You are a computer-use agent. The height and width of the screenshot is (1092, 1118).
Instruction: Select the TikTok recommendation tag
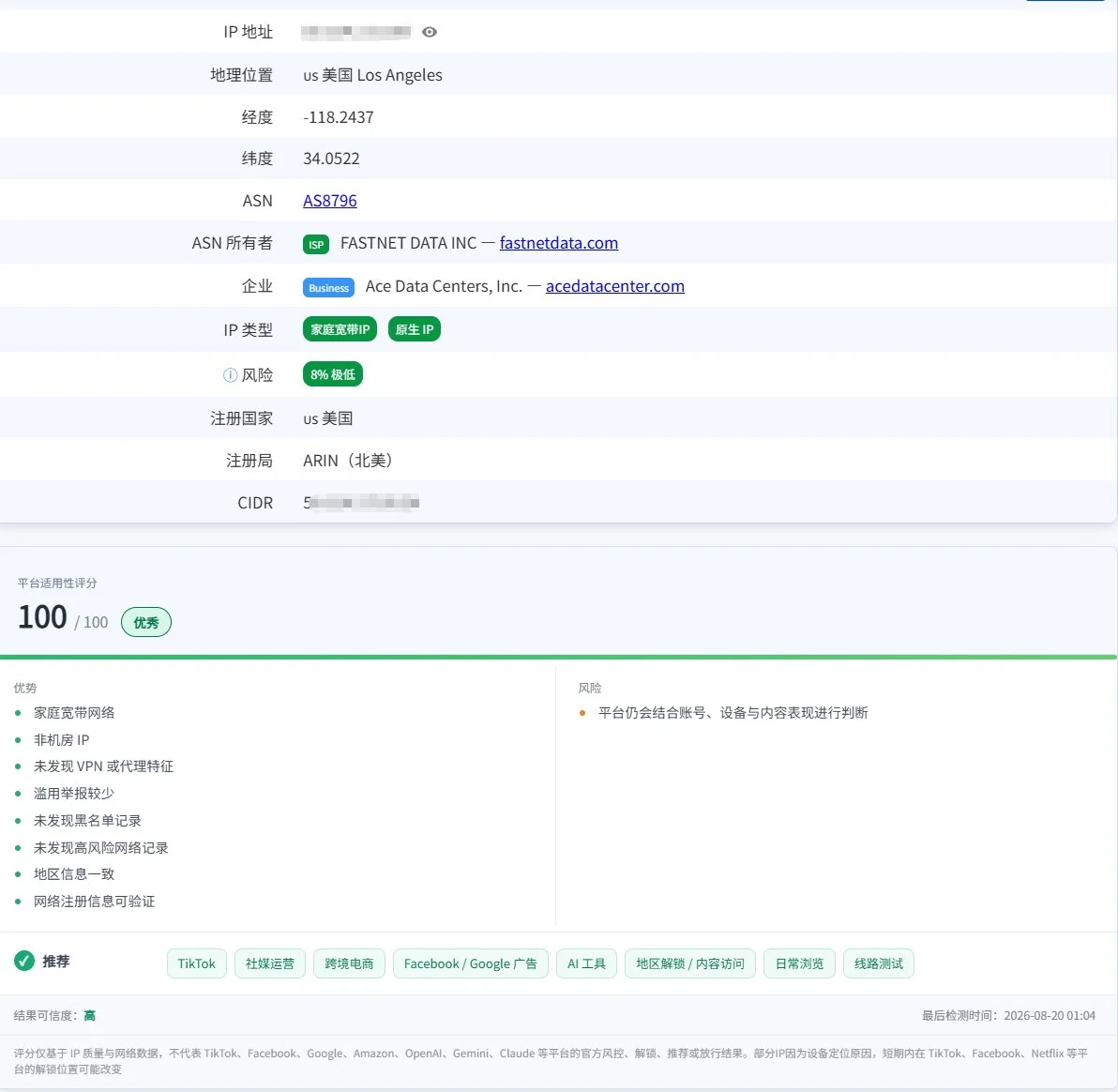pos(197,963)
